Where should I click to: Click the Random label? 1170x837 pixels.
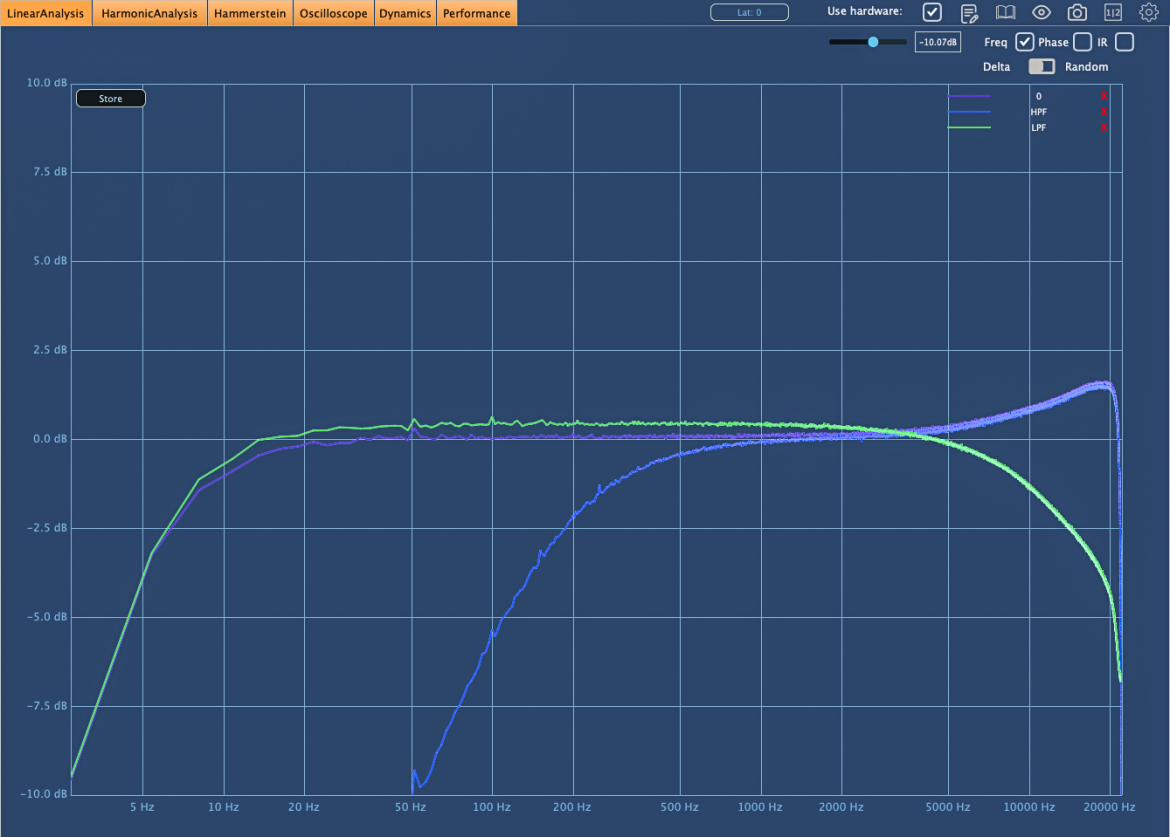coord(1086,66)
